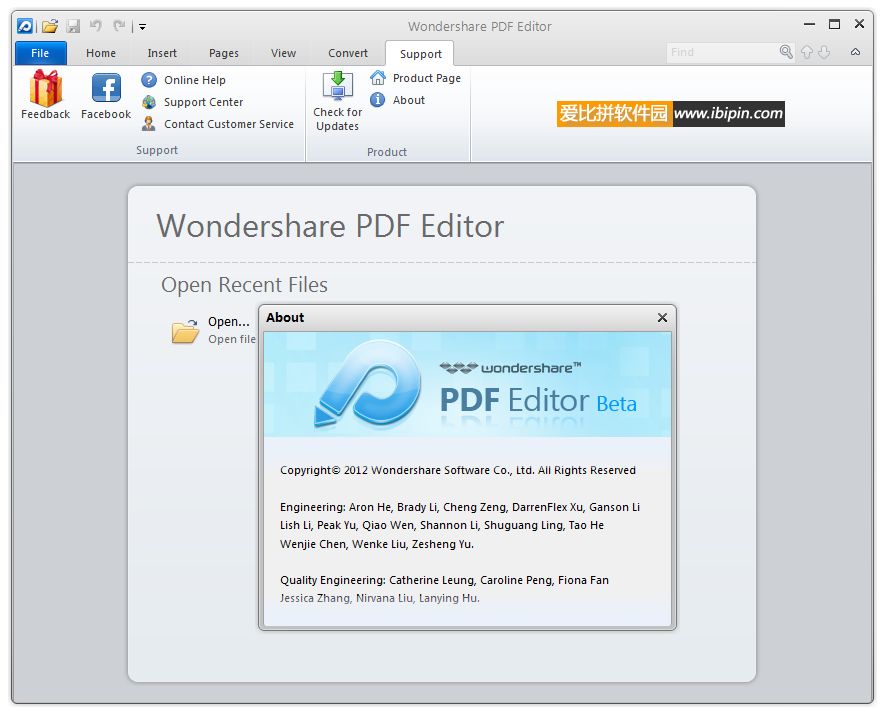Click the PDF Editor logo in About dialog
Screen dimensions: 881x712
[369, 384]
